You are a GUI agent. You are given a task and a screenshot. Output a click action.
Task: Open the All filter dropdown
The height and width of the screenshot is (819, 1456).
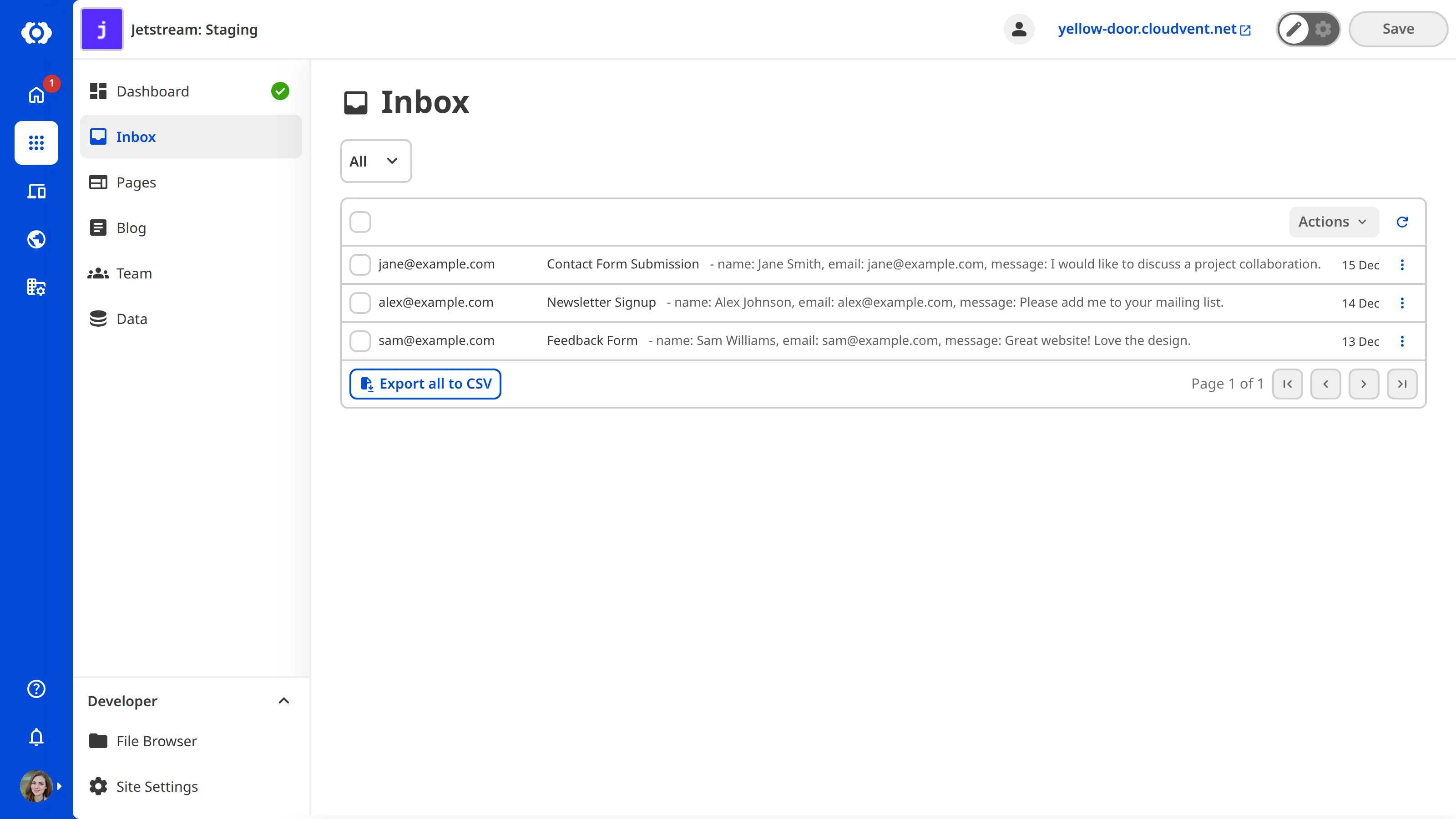[x=376, y=161]
